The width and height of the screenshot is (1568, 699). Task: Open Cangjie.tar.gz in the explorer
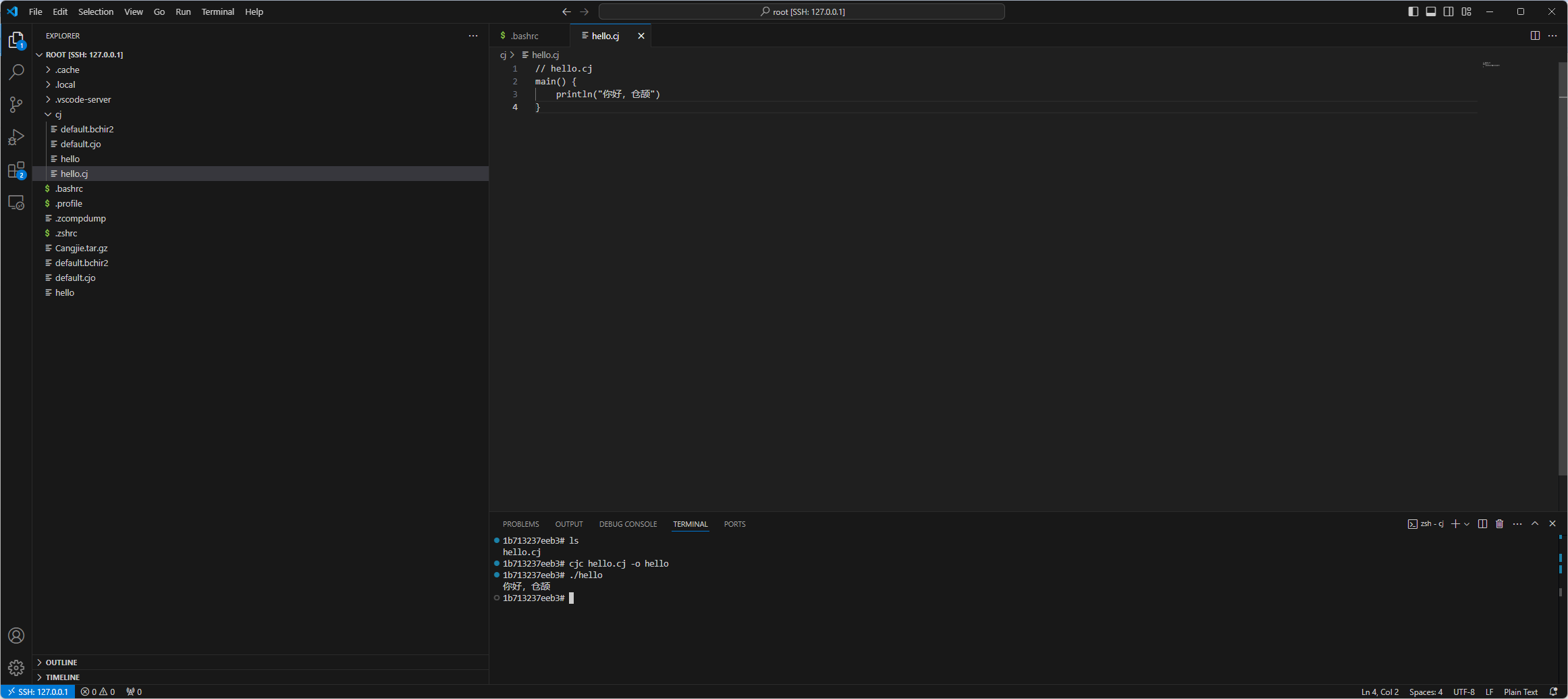point(261,248)
